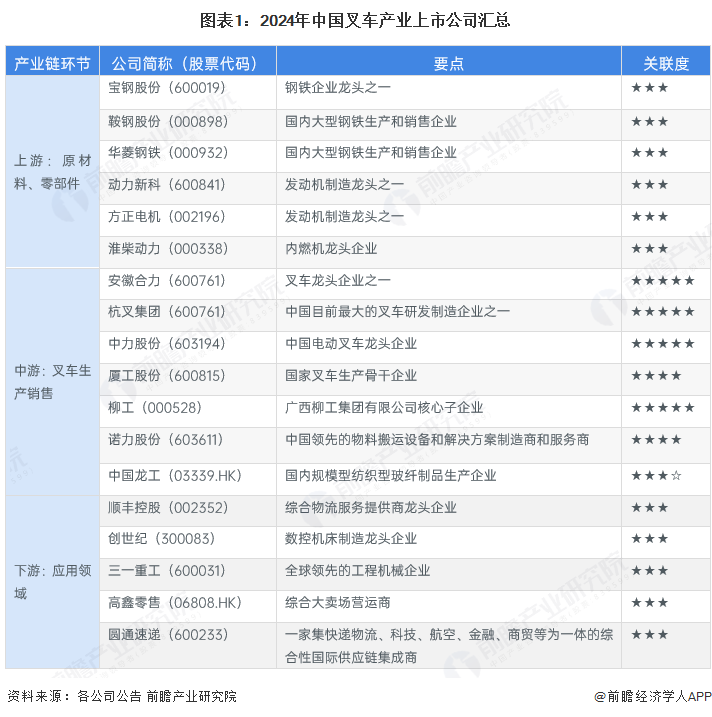Click the 中国龙工（03339.HK） cell
The width and height of the screenshot is (712, 717).
188,480
